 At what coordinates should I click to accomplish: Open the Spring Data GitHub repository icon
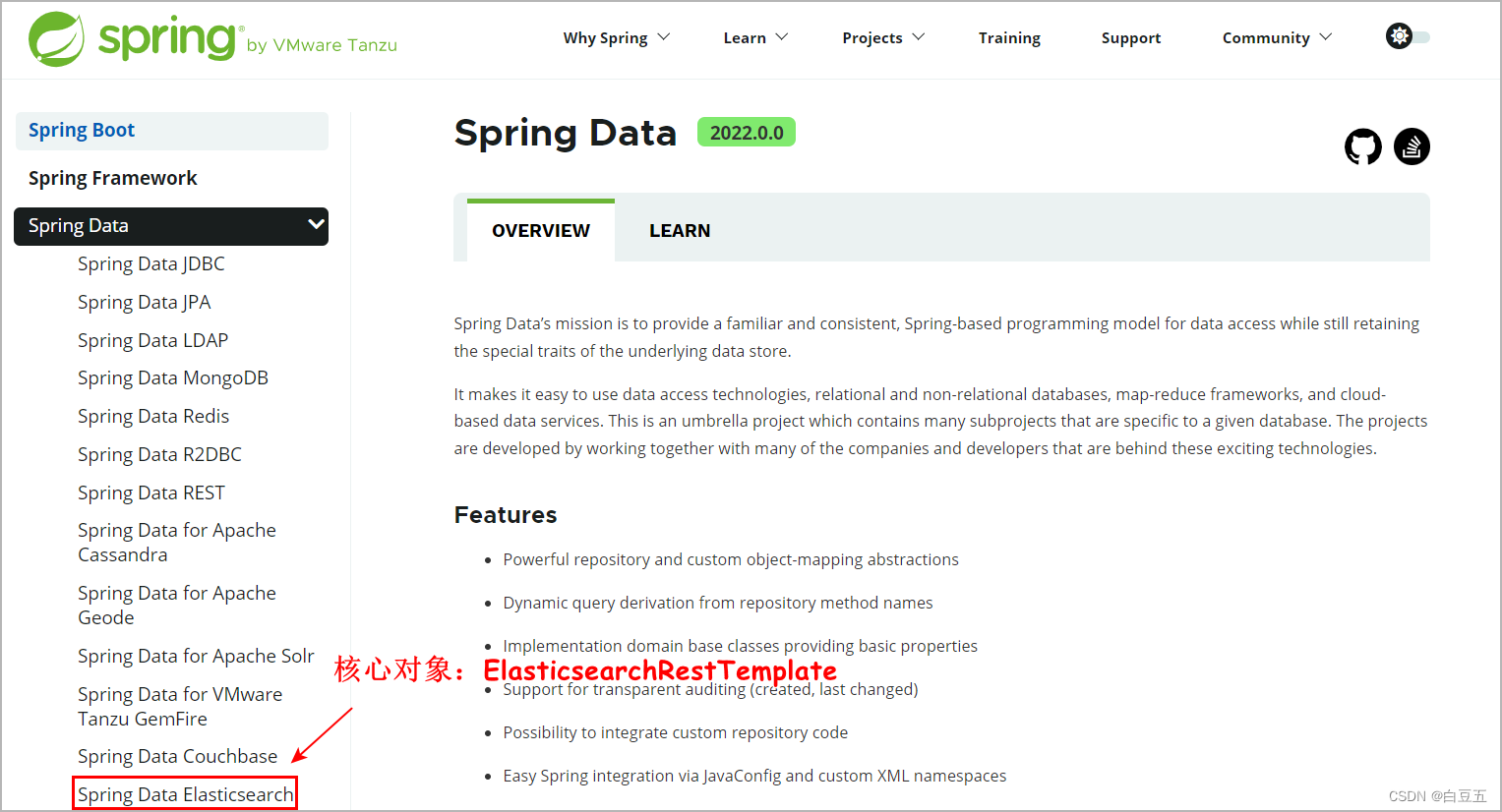tap(1362, 147)
